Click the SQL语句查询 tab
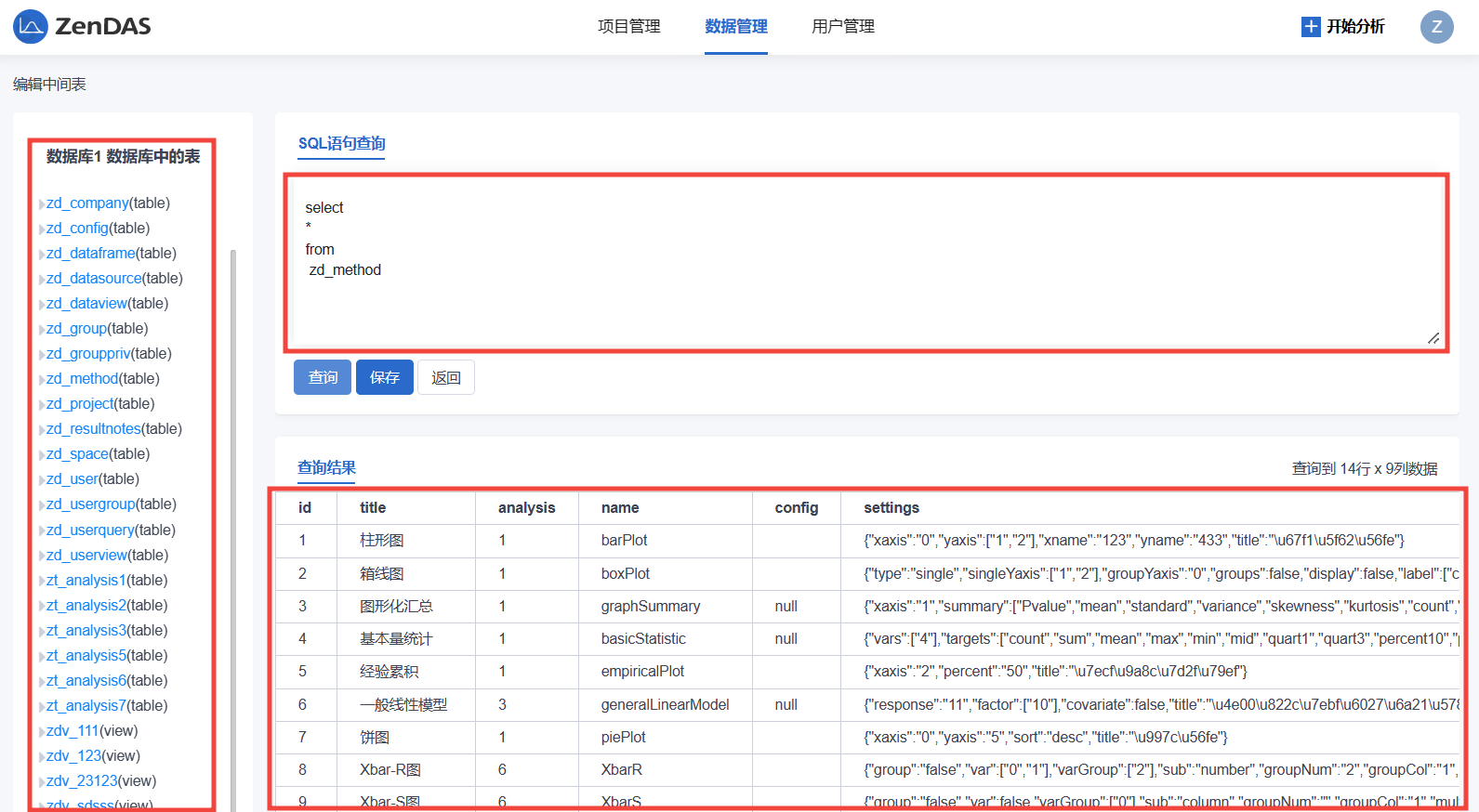Screen dimensions: 1479x812 (x=341, y=144)
